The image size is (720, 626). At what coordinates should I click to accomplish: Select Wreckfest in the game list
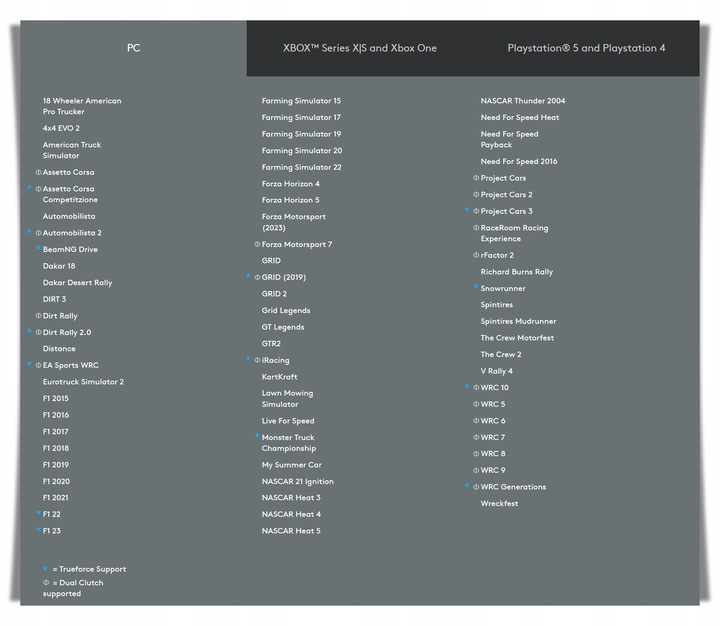point(499,504)
